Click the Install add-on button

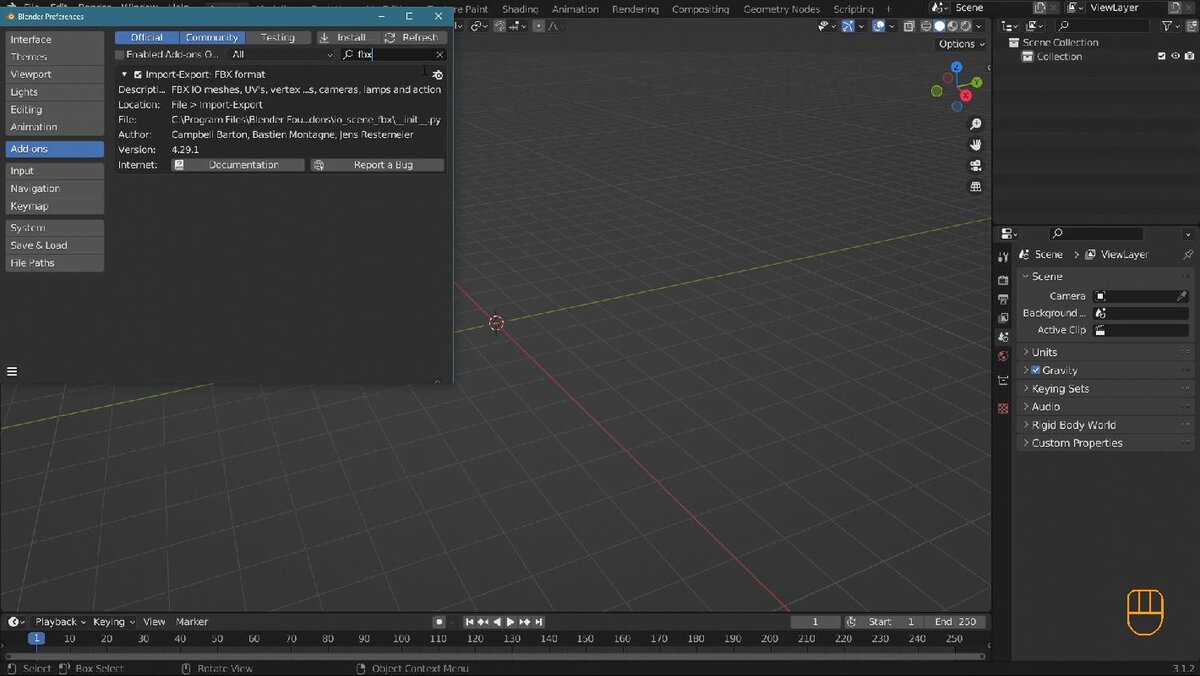[348, 37]
